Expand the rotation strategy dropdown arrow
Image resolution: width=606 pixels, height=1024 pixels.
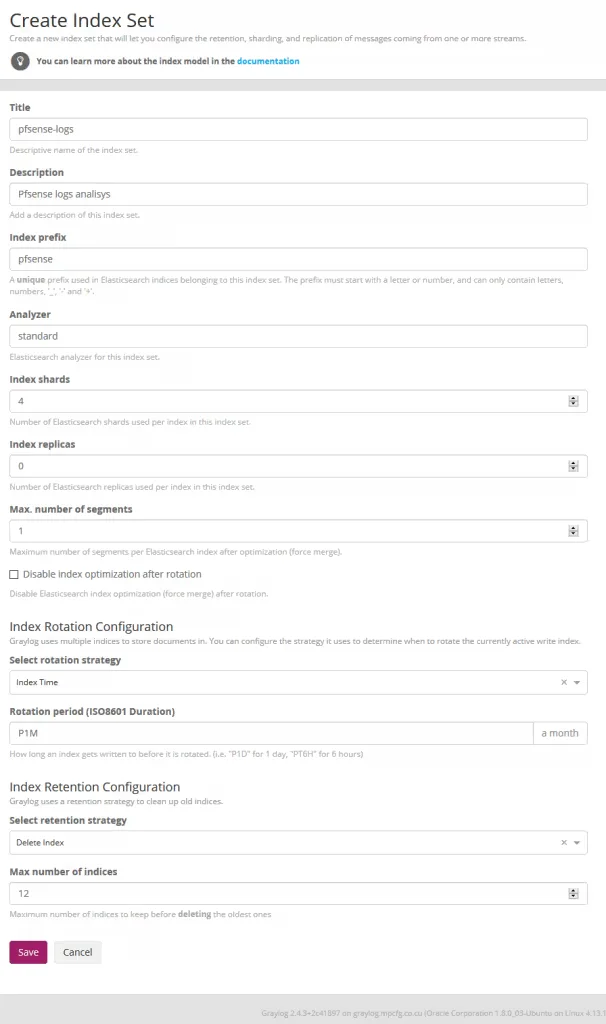click(578, 682)
